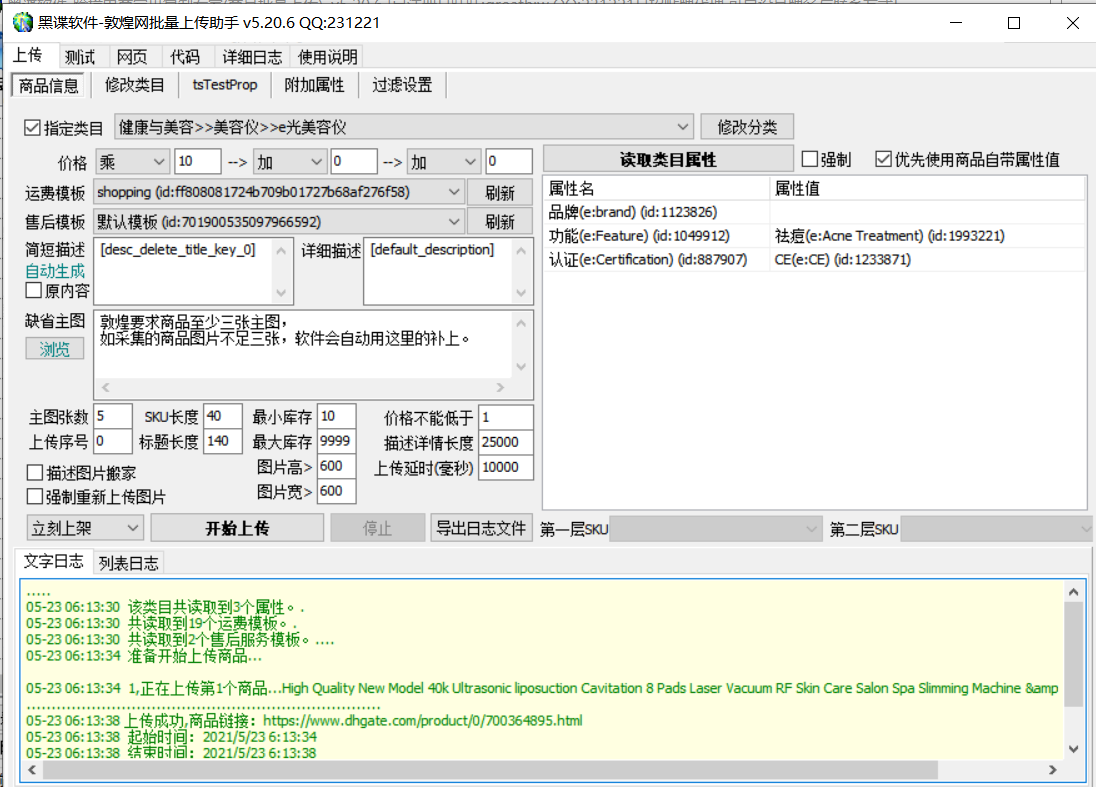Enable 强制重新上传图片 checkbox
This screenshot has height=787, width=1096.
34,497
